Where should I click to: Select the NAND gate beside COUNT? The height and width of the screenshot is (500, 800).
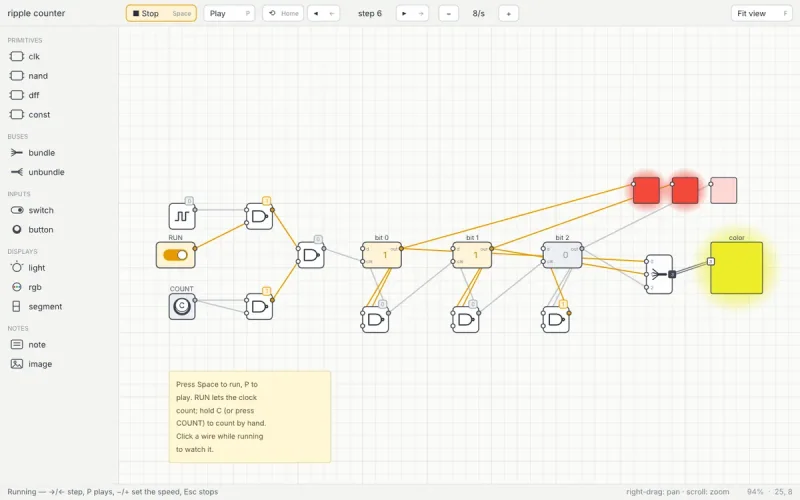click(259, 307)
